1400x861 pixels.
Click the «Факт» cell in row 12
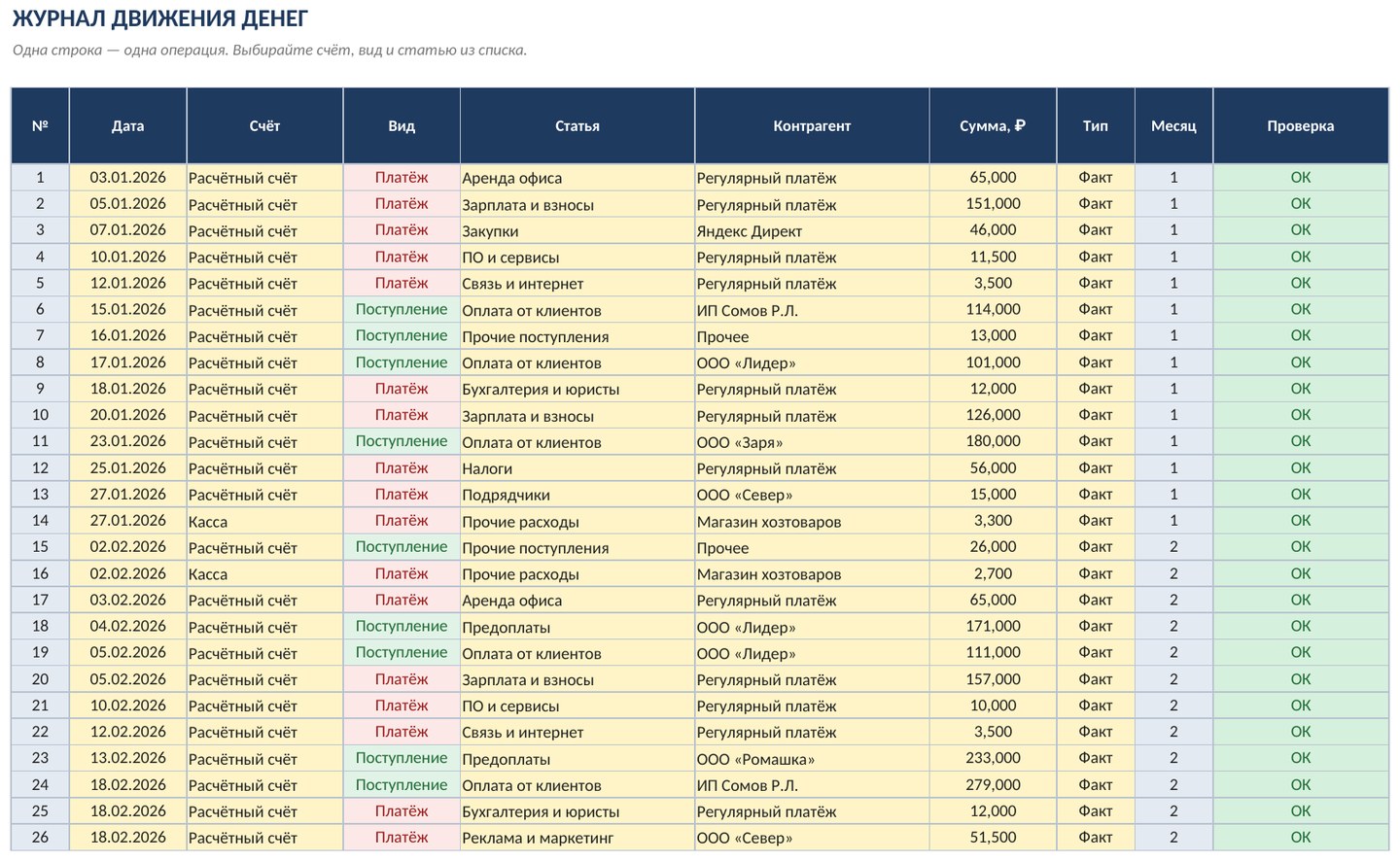1096,467
